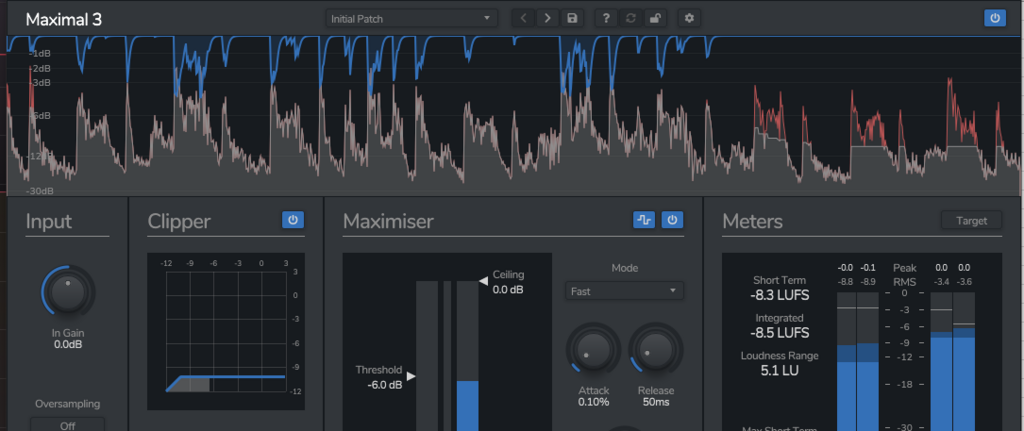Viewport: 1024px width, 431px height.
Task: Click the Release 50ms value
Action: tap(656, 402)
